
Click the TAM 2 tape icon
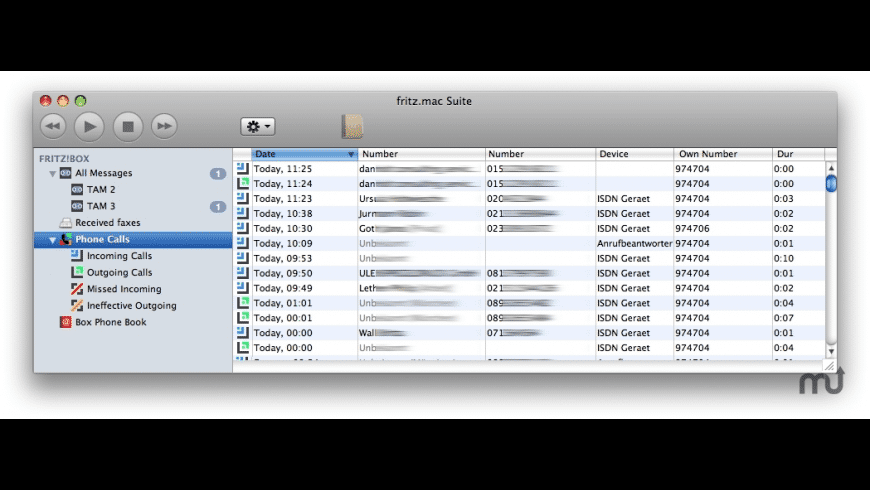[x=77, y=190]
